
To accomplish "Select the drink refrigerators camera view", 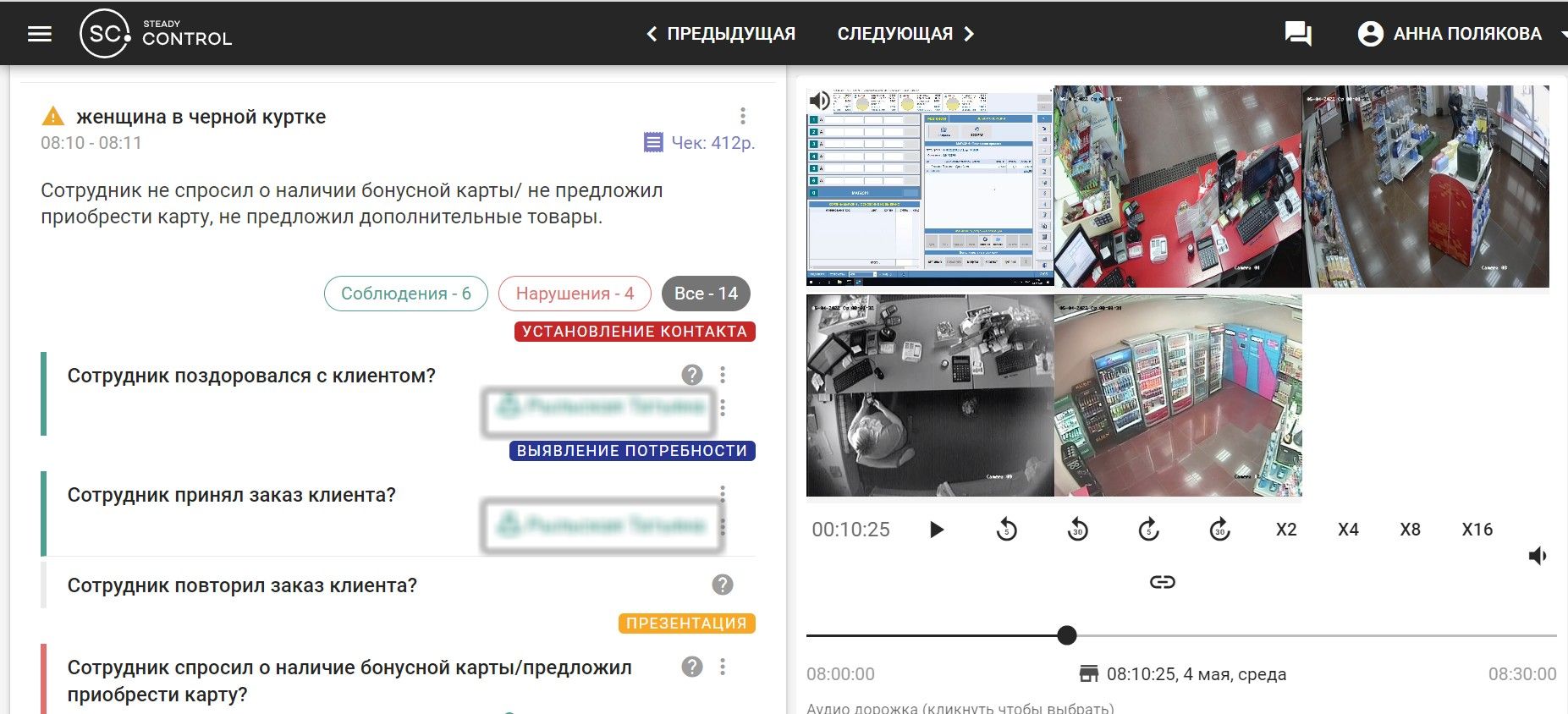I will click(1178, 395).
